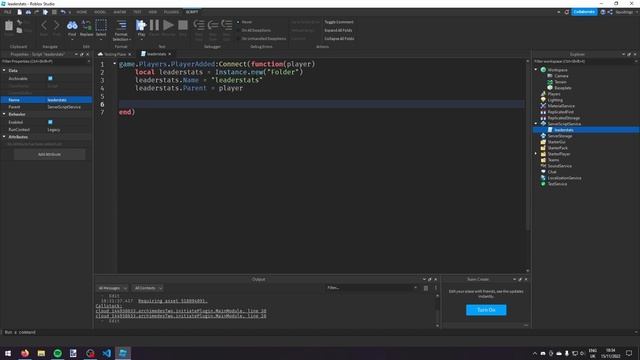Navigate Back with left arrow
This screenshot has width=640, height=360.
click(44, 25)
